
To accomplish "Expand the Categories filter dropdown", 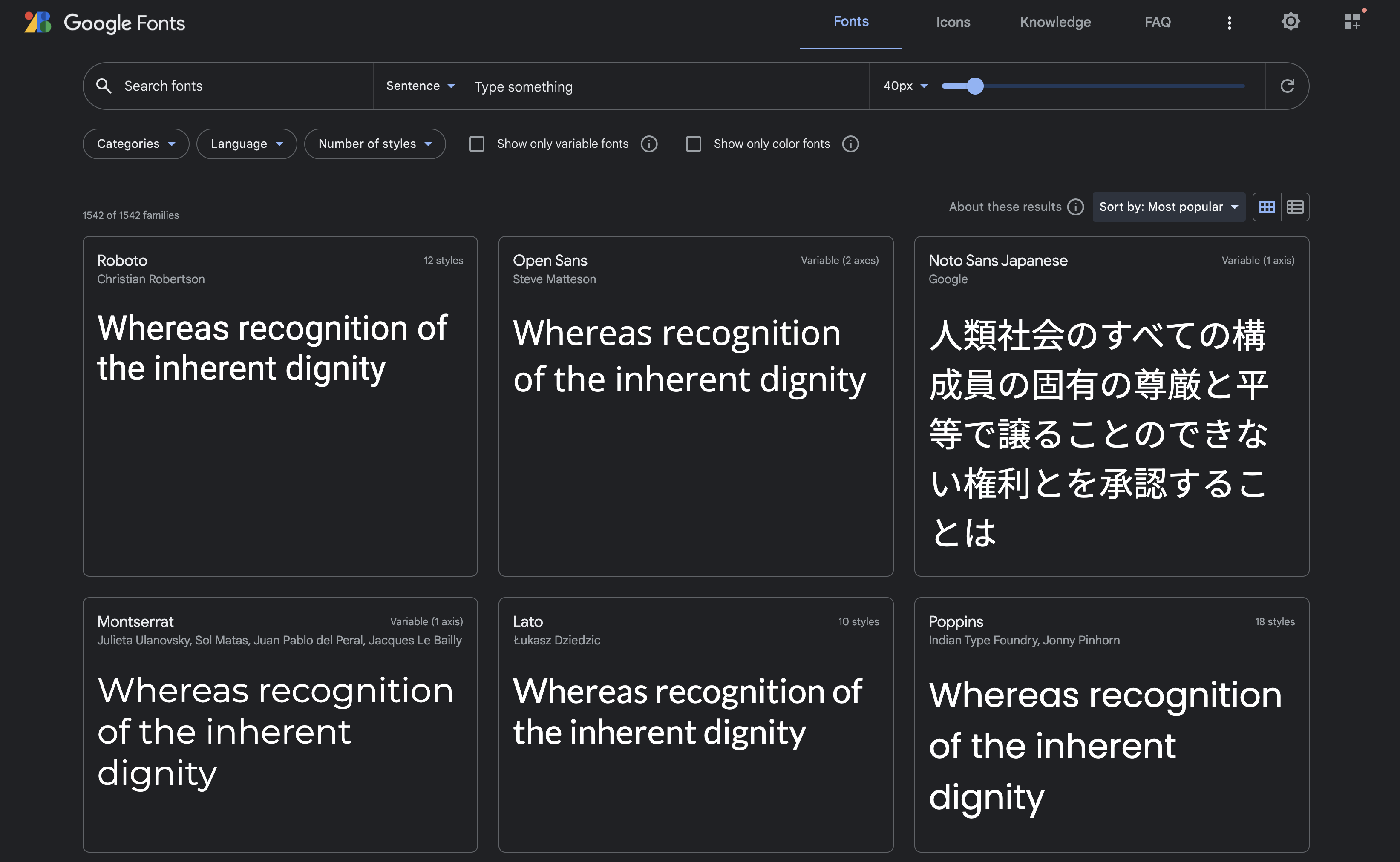I will [x=136, y=144].
